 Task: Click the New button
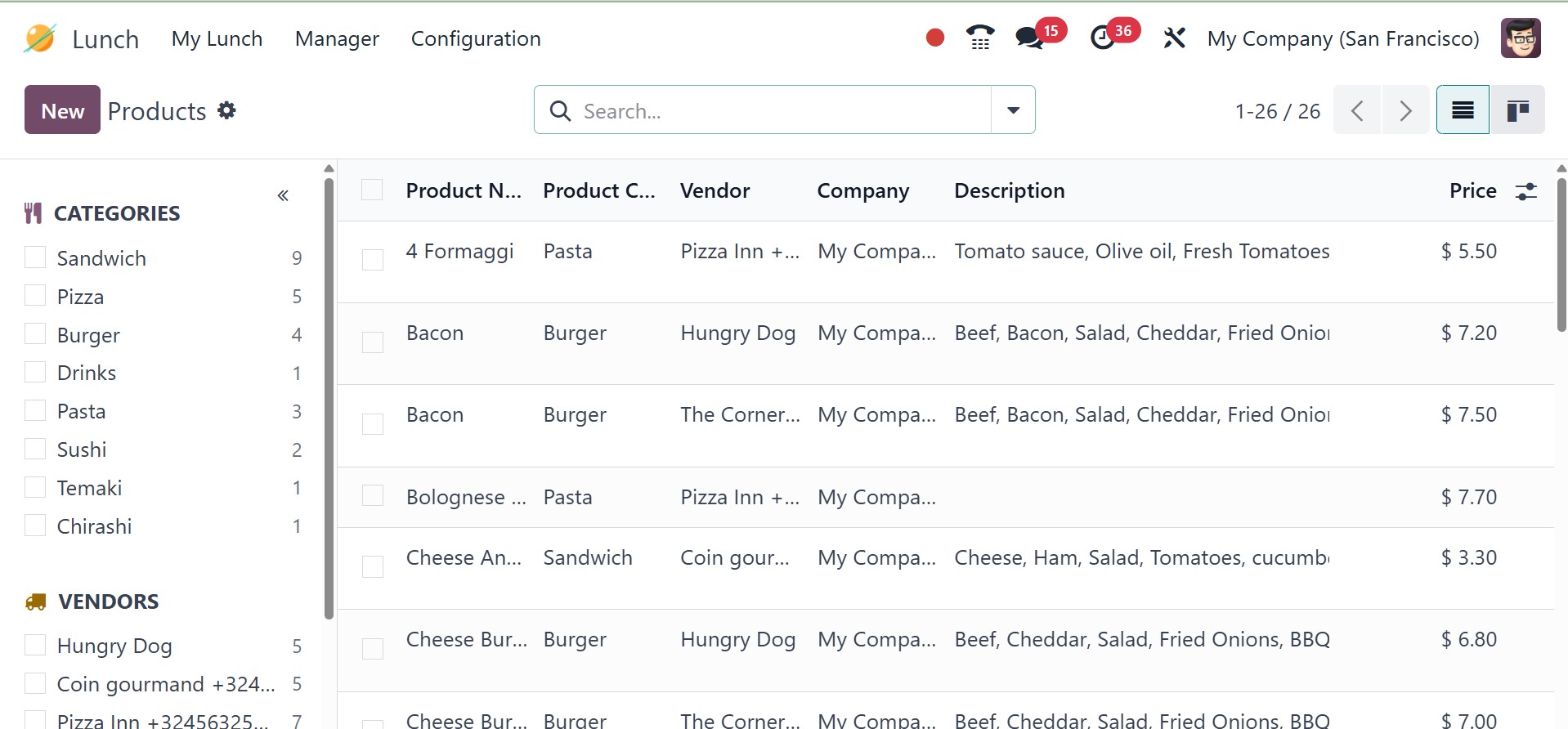pyautogui.click(x=62, y=110)
